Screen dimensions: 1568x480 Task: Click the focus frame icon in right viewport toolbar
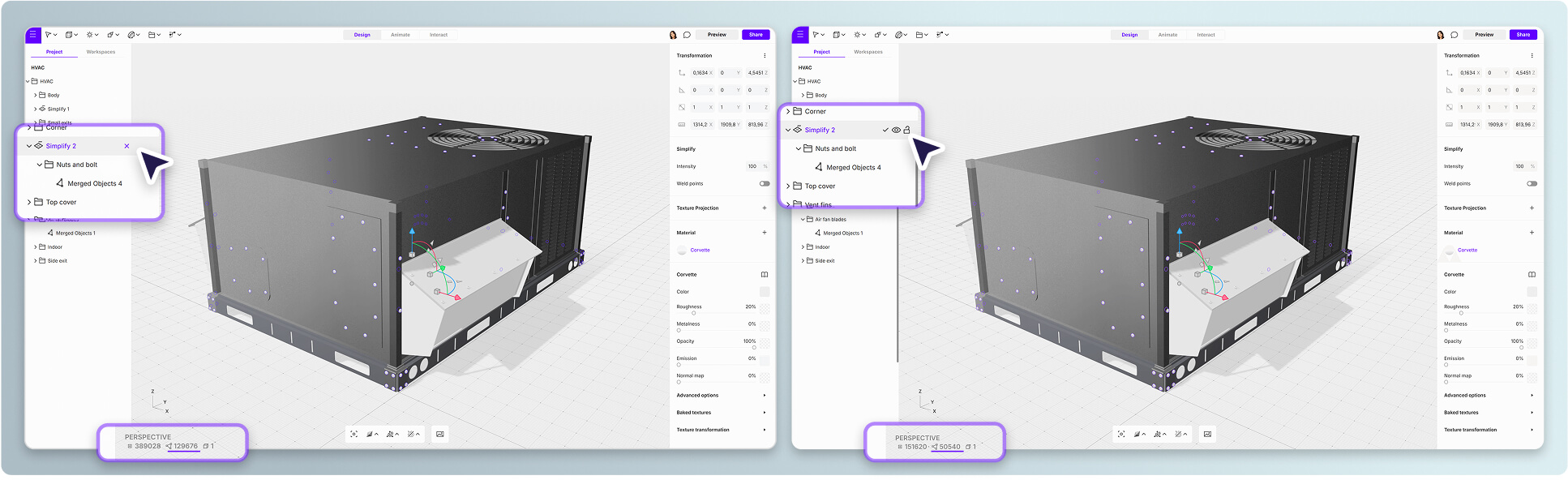click(x=1121, y=435)
